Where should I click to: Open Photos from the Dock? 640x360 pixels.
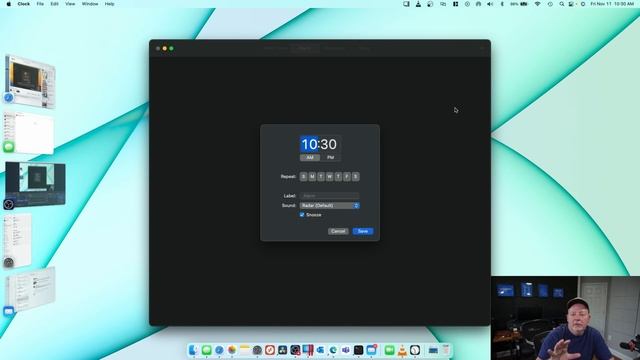point(232,350)
